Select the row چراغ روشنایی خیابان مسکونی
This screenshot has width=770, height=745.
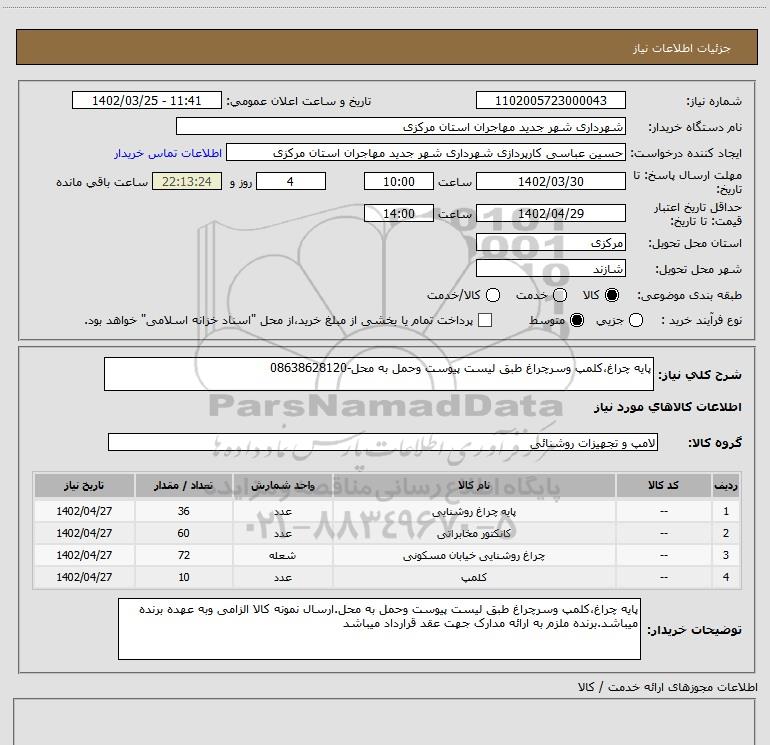[x=387, y=555]
